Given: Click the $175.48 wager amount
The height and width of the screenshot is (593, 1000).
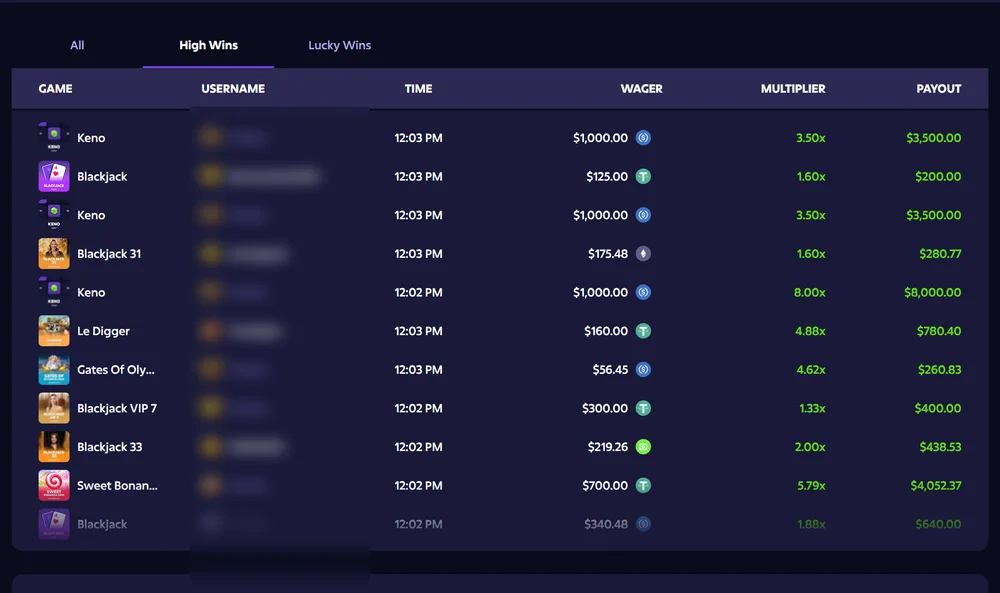Looking at the screenshot, I should pos(608,254).
